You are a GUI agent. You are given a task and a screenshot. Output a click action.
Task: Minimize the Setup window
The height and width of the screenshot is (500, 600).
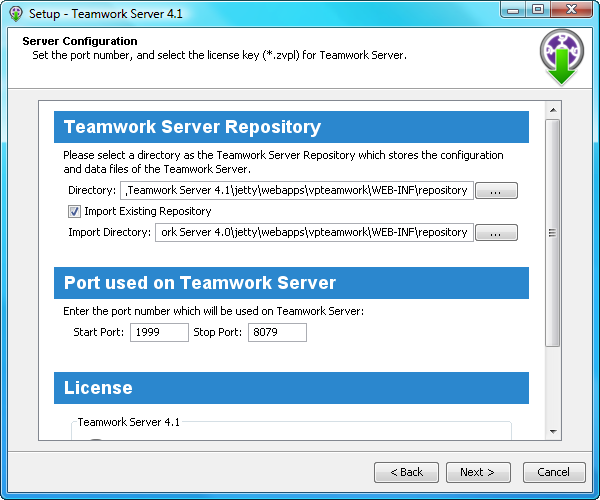click(x=513, y=10)
